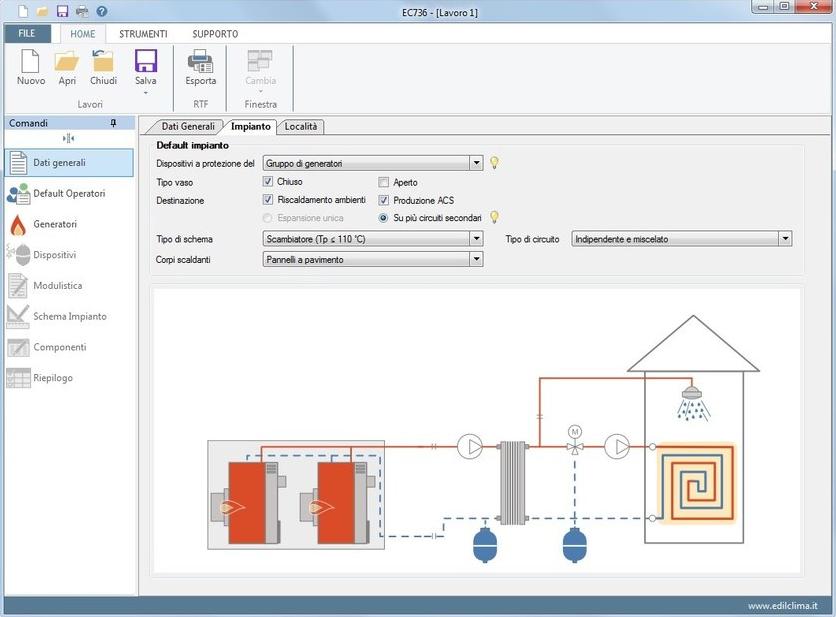Viewport: 836px width, 617px height.
Task: Switch to the Località tab
Action: tap(300, 127)
